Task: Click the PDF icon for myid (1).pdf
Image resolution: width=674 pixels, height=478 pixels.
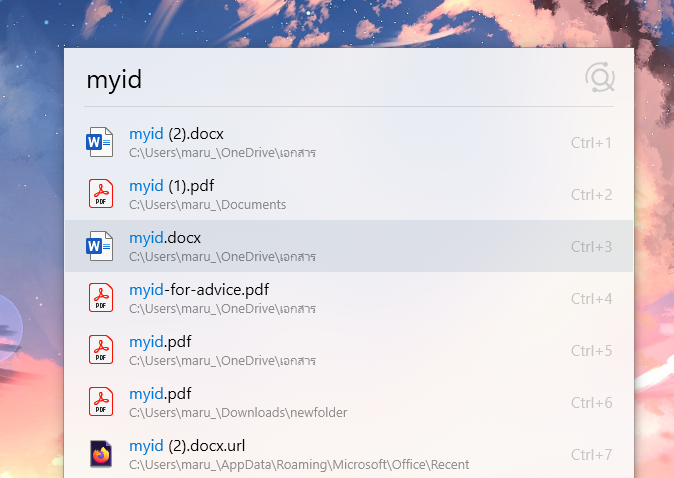Action: (x=101, y=194)
